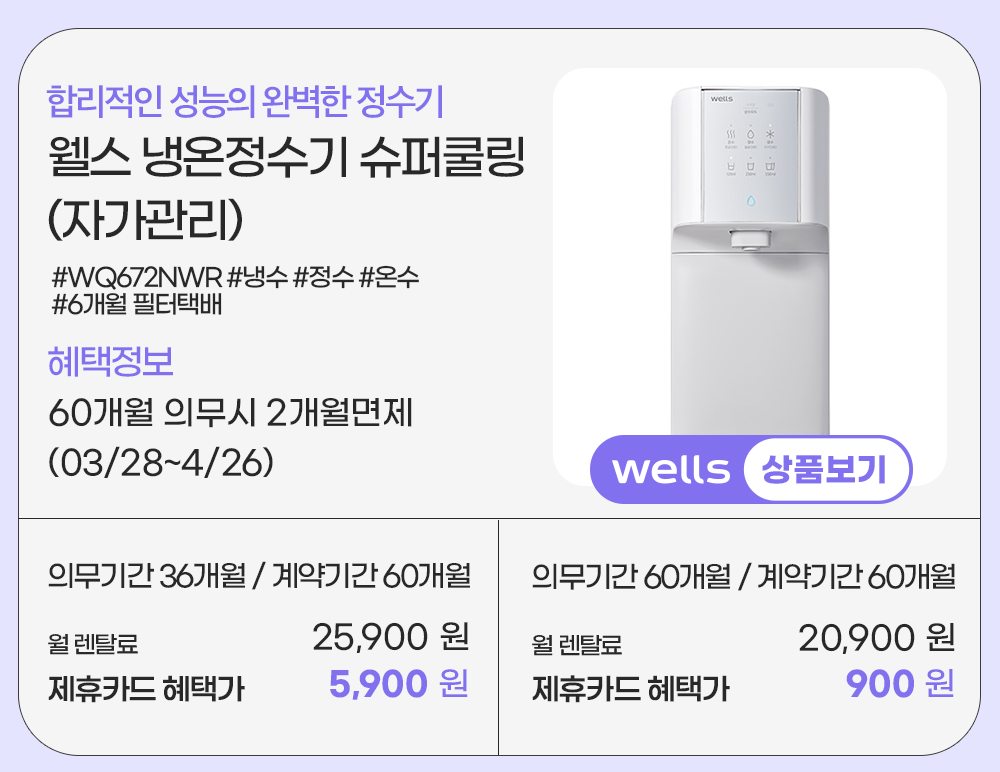Tap the hot water steam icon
1000x772 pixels.
(x=731, y=133)
